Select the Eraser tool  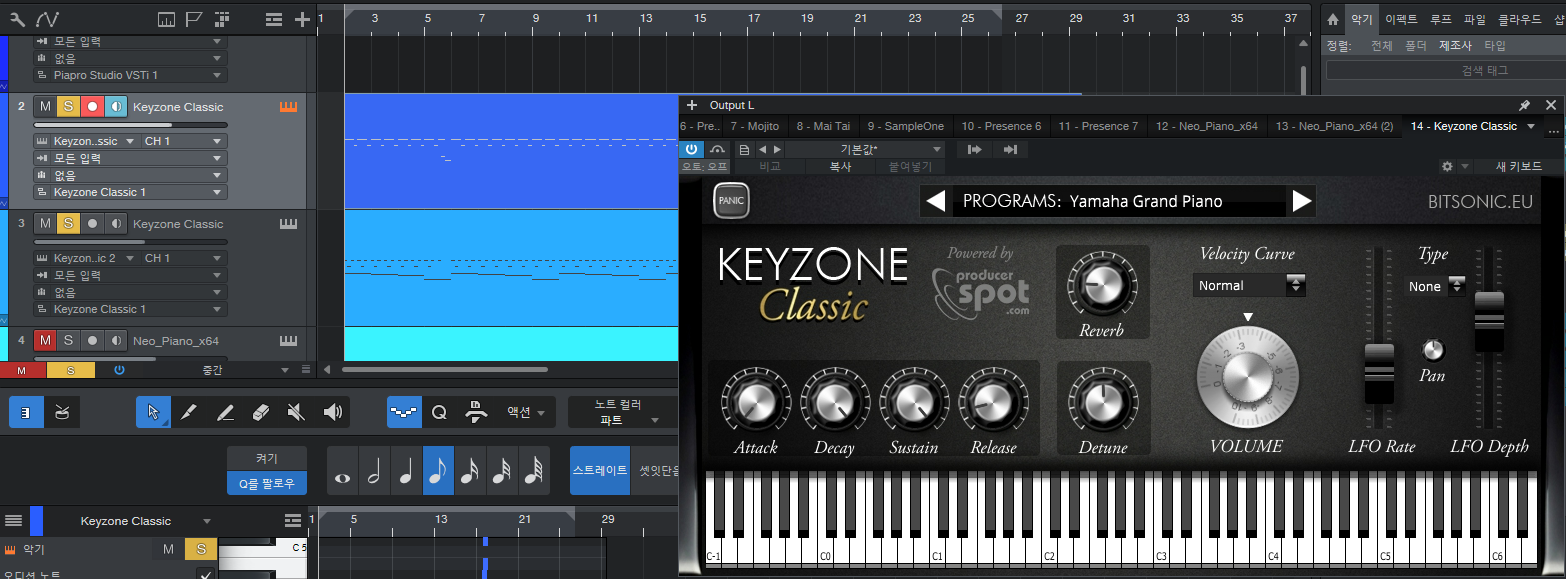pyautogui.click(x=261, y=411)
